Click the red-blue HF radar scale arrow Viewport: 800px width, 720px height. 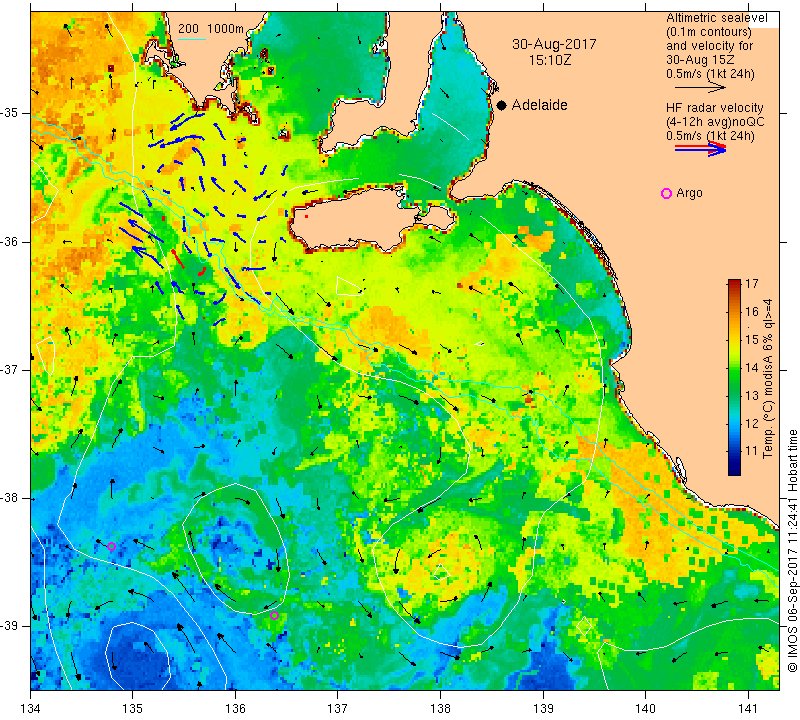point(700,148)
